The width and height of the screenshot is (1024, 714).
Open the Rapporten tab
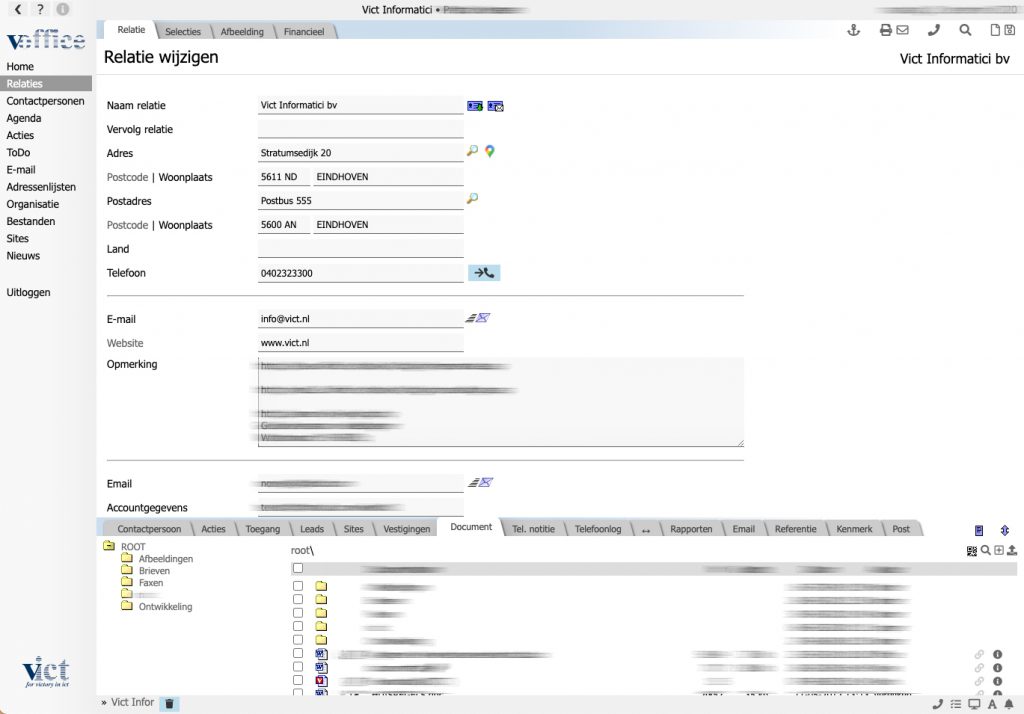click(691, 529)
